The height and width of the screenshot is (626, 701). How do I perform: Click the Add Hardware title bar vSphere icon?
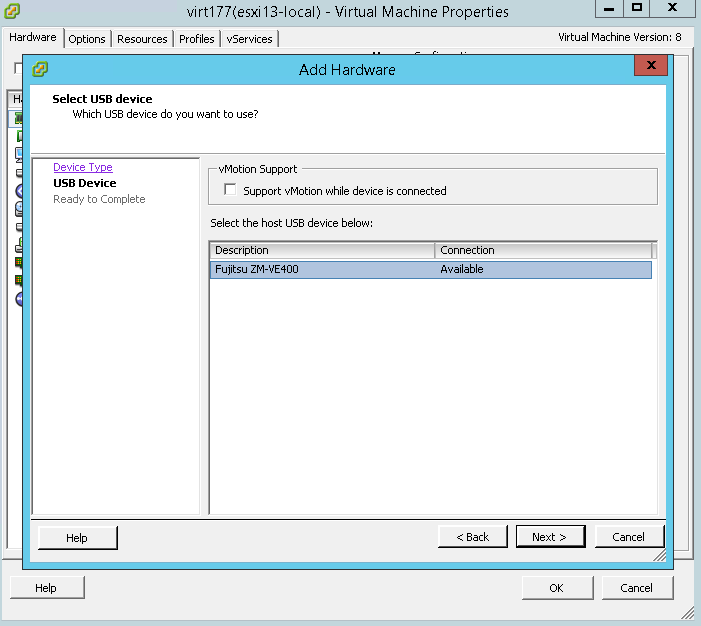[40, 69]
